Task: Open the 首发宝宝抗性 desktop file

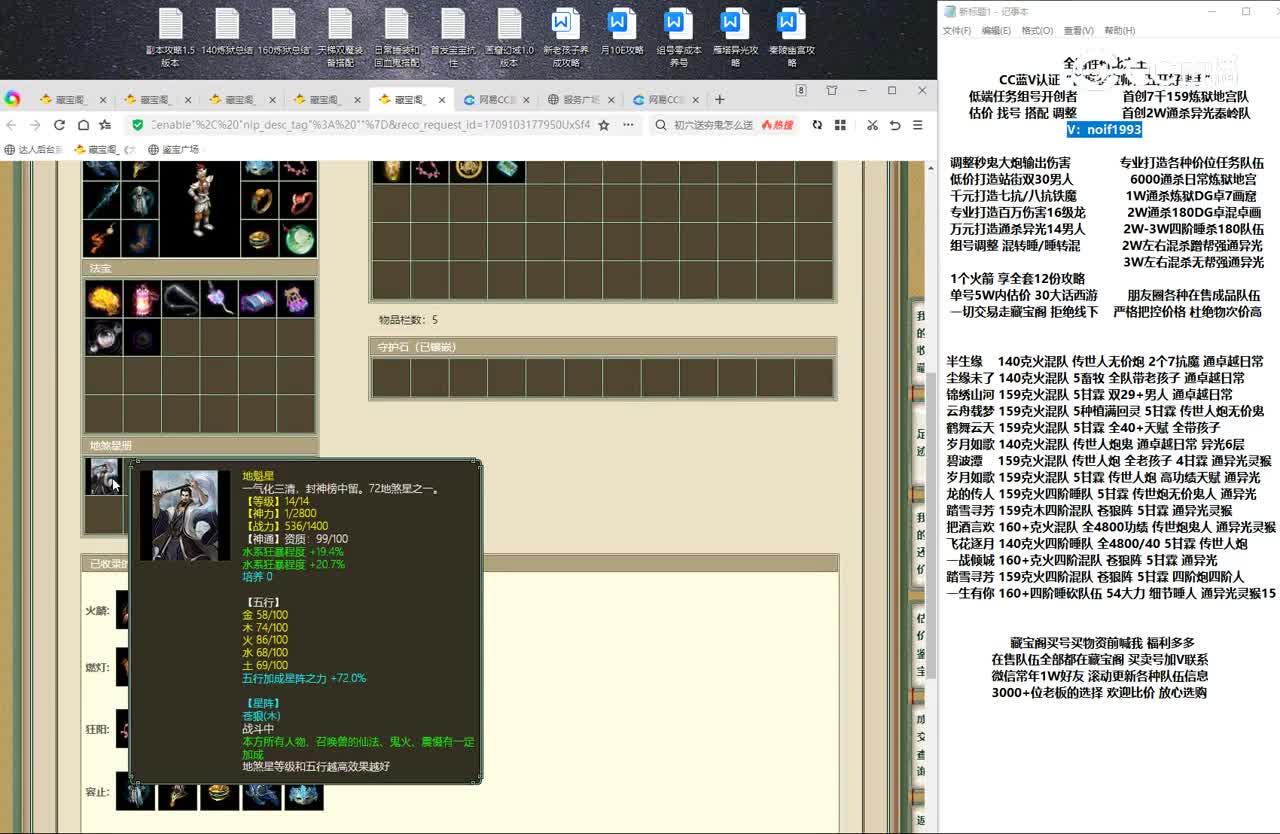Action: click(453, 37)
